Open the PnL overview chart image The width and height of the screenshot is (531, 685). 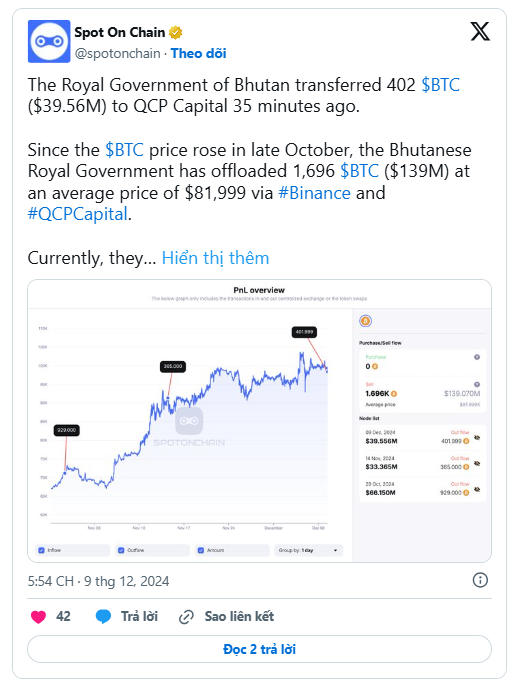pyautogui.click(x=260, y=421)
